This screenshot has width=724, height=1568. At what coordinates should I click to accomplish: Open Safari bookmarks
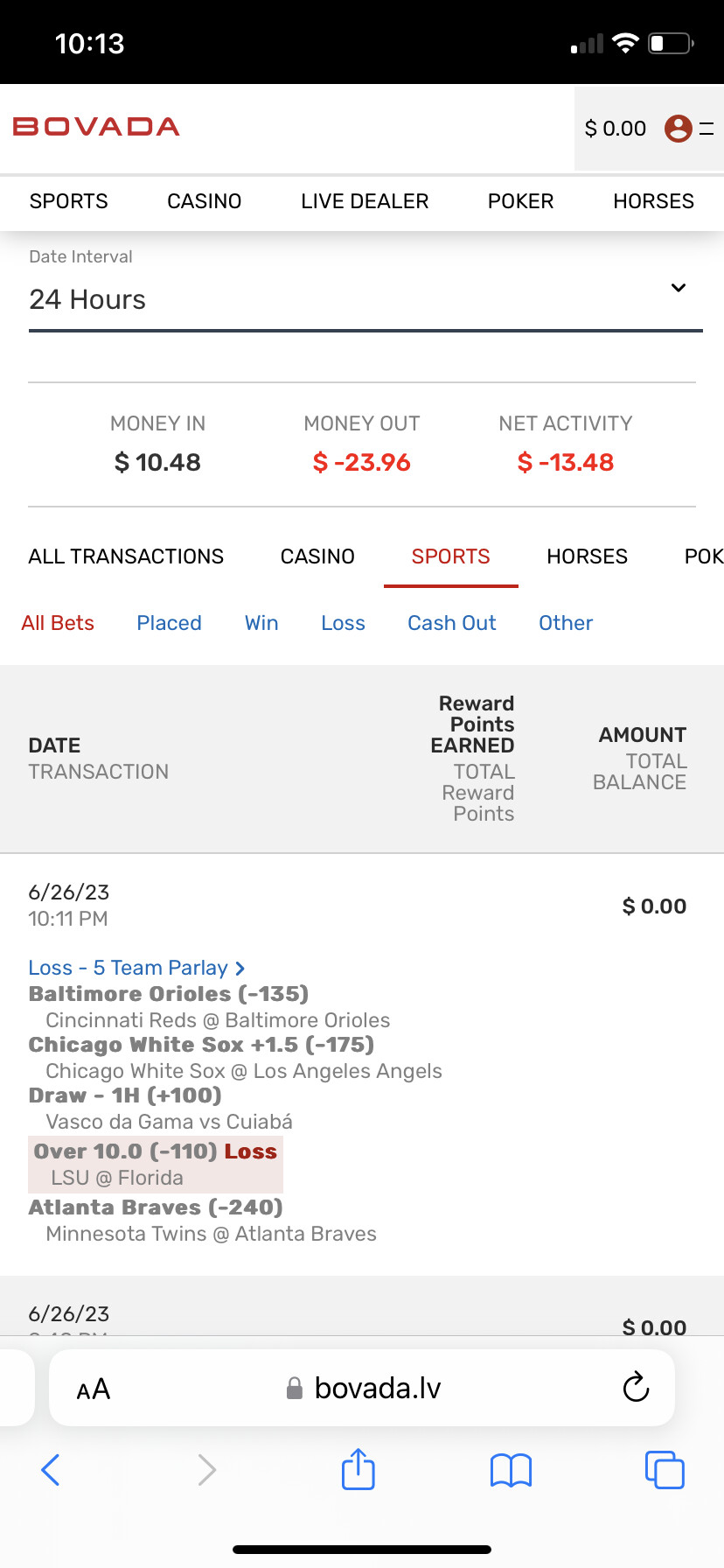coord(511,1470)
